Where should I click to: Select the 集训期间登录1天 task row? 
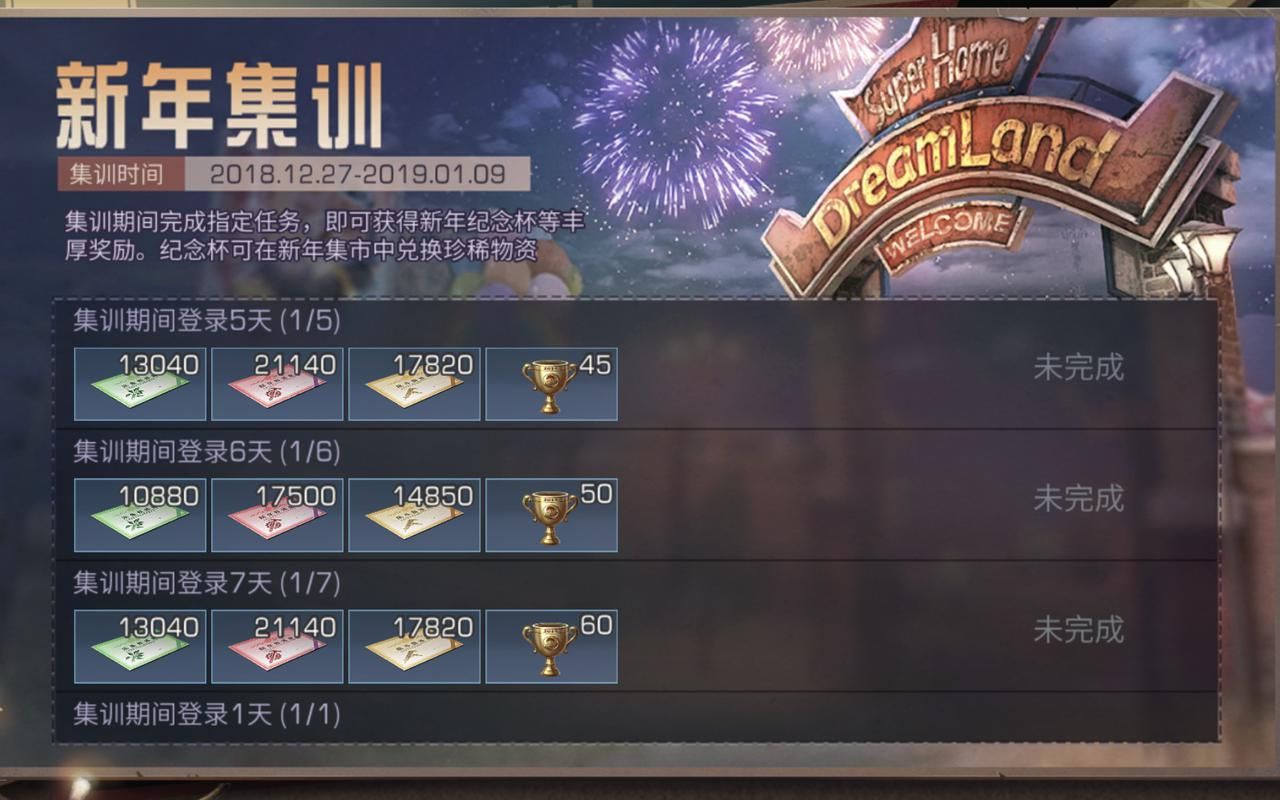pos(636,717)
